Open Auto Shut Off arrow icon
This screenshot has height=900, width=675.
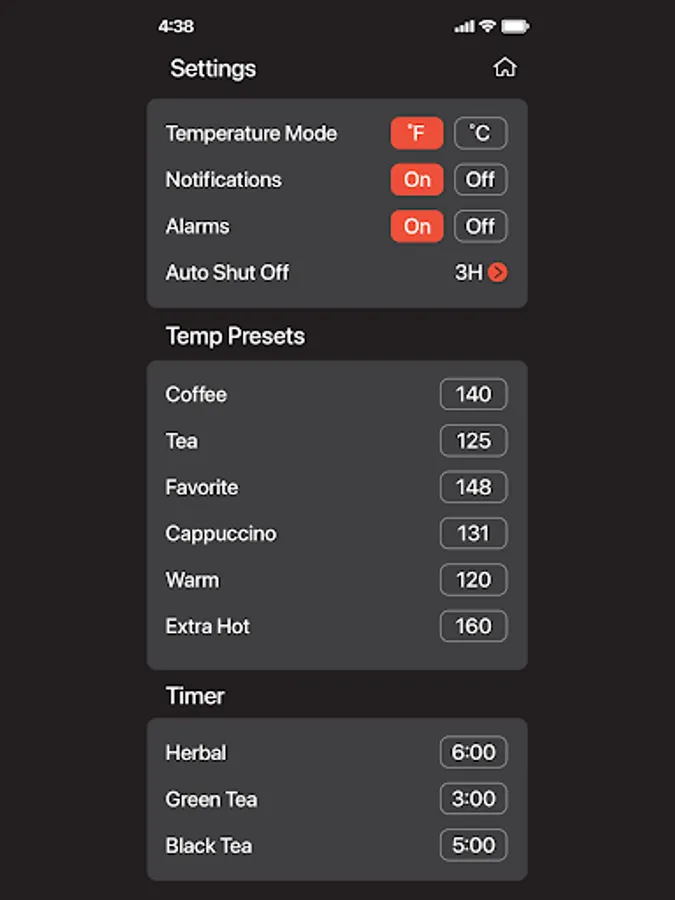click(498, 272)
